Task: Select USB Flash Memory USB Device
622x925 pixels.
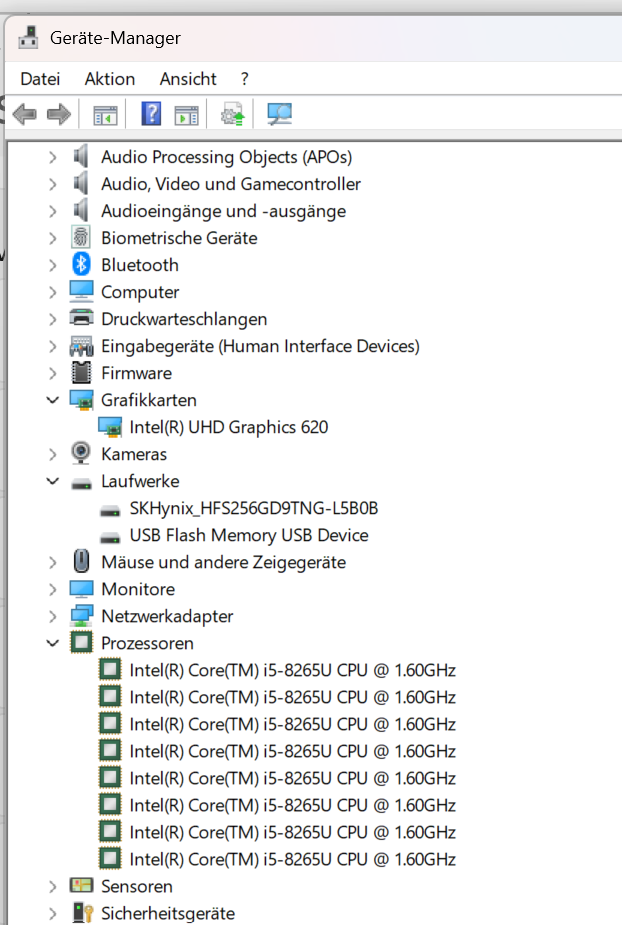Action: coord(249,535)
